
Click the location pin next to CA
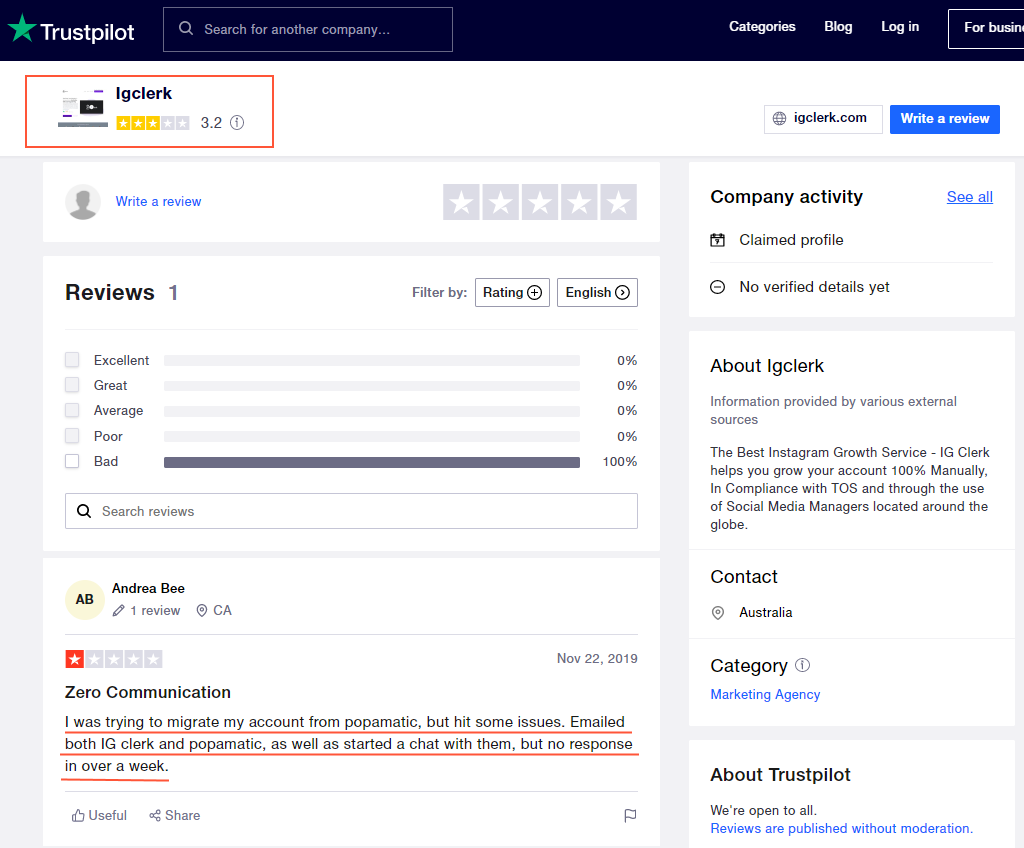tap(202, 610)
